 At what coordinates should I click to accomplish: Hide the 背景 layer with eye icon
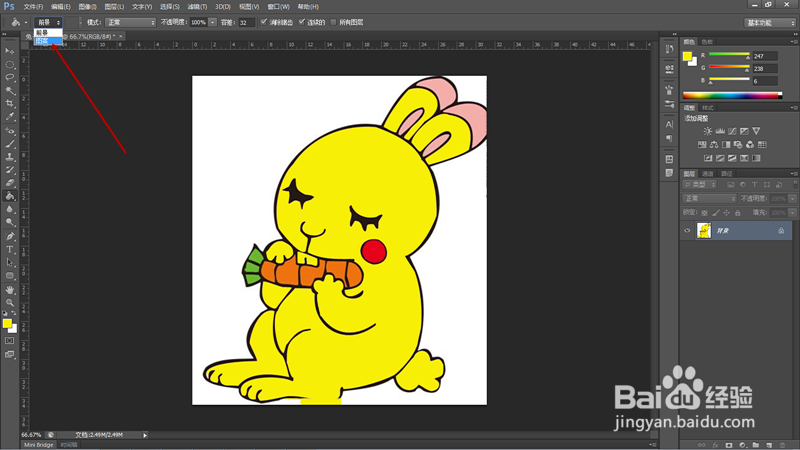(x=687, y=231)
